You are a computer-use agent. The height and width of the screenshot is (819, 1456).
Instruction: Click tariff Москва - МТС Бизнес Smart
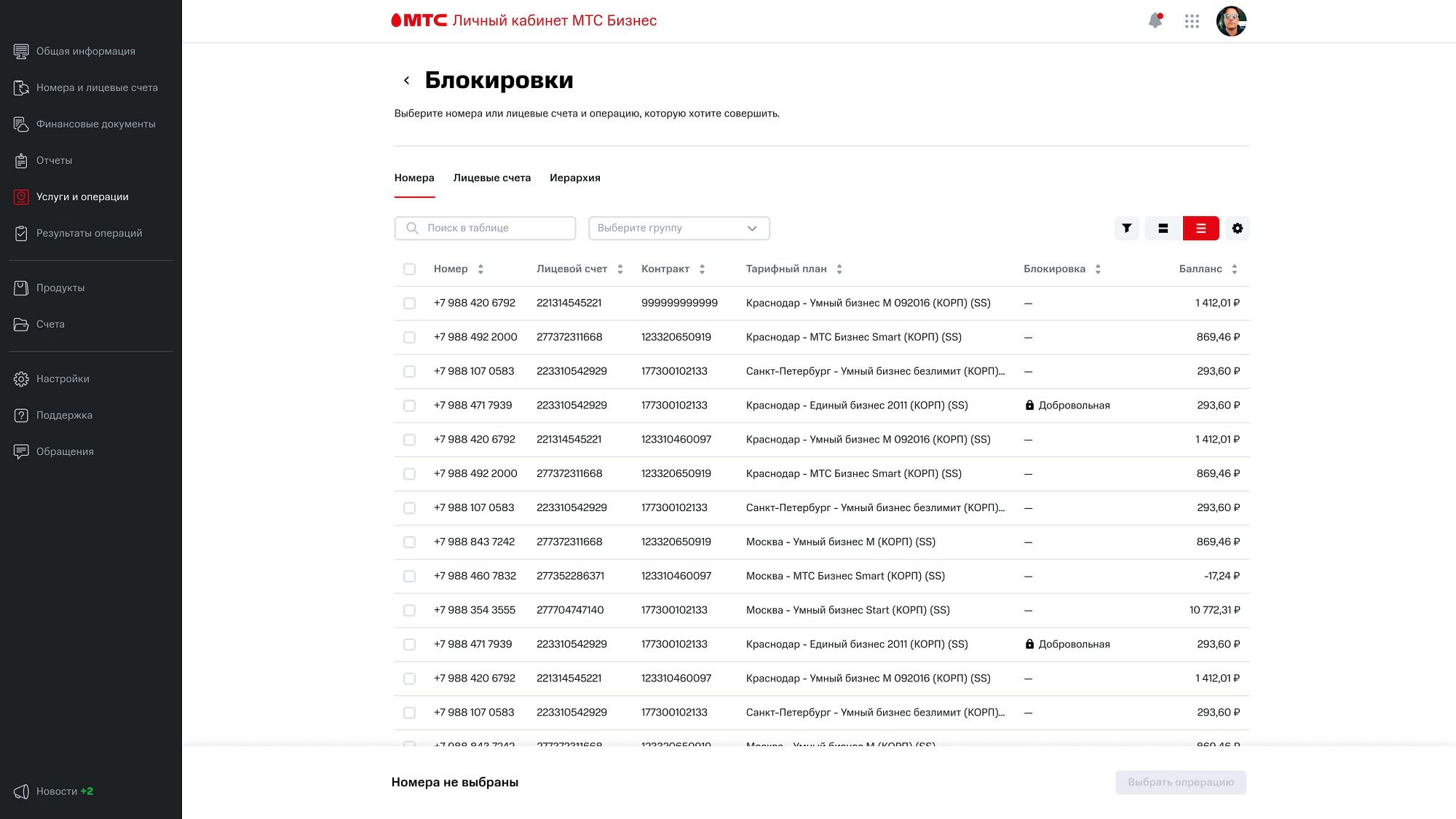[x=845, y=576]
